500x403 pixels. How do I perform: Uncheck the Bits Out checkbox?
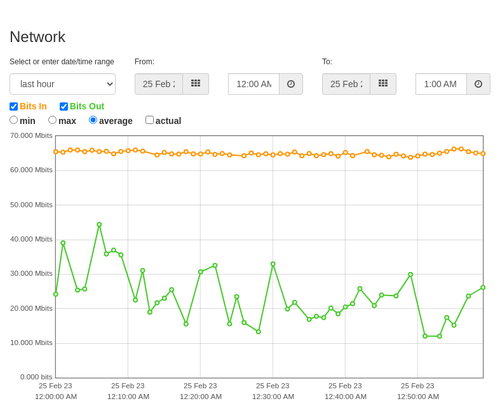point(64,106)
